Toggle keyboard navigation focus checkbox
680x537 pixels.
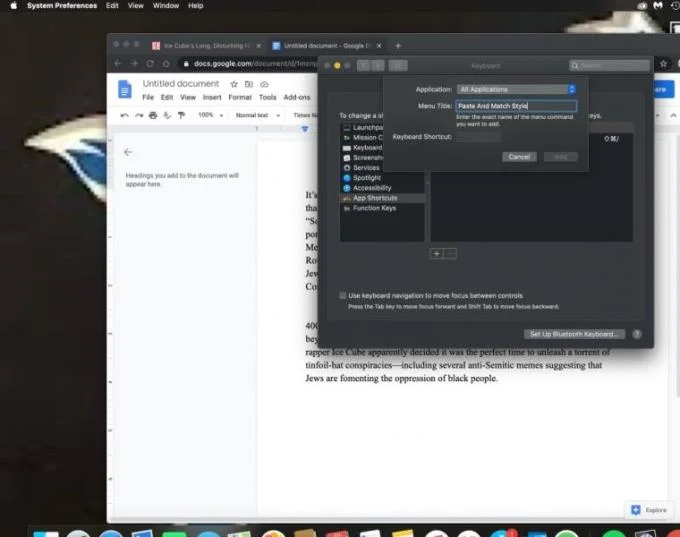343,296
